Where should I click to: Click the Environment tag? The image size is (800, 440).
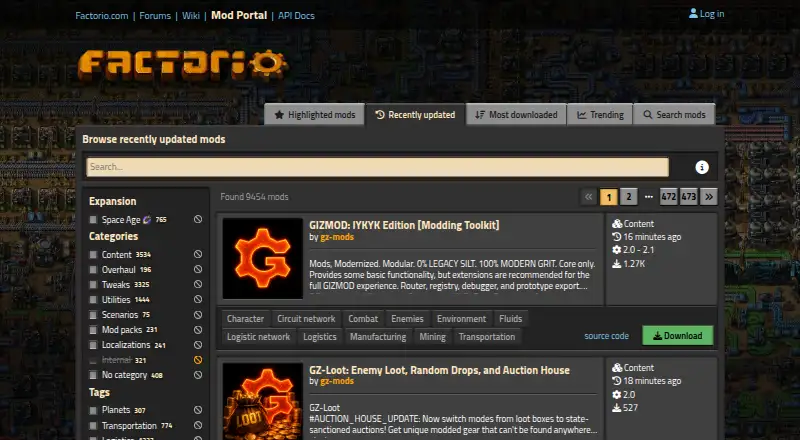click(x=461, y=319)
